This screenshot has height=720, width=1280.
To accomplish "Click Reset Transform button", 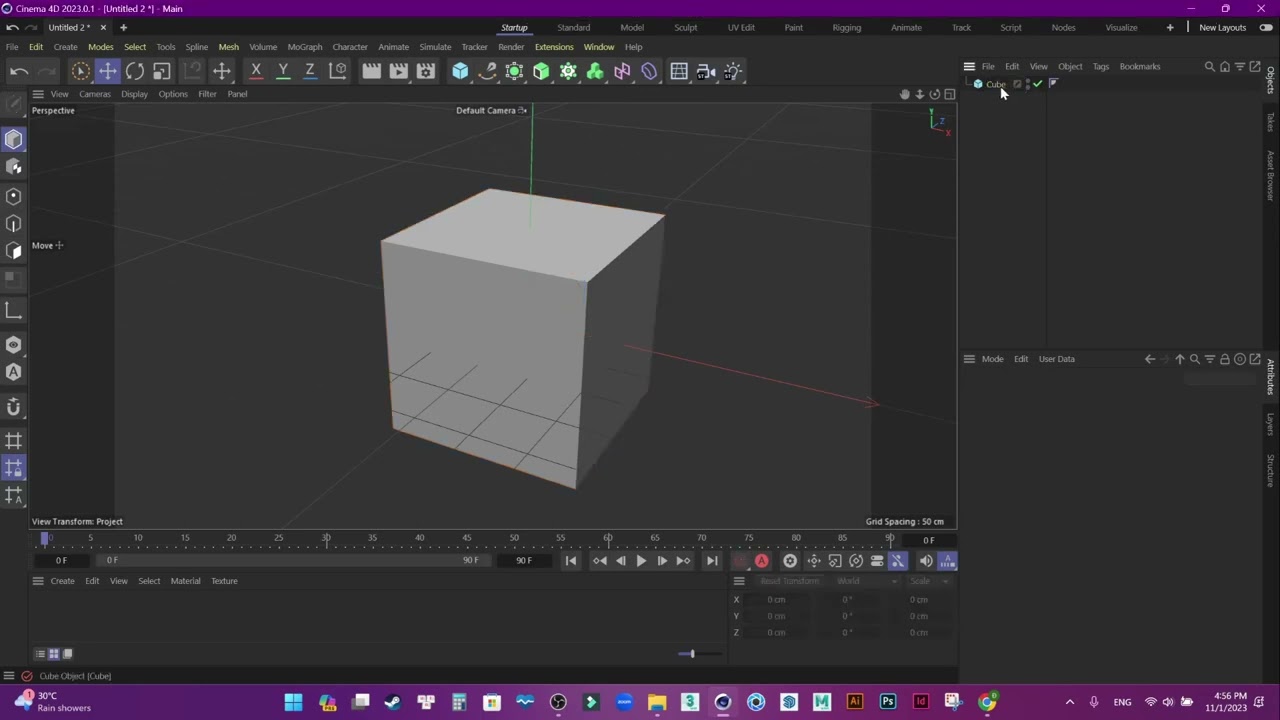I will 789,581.
